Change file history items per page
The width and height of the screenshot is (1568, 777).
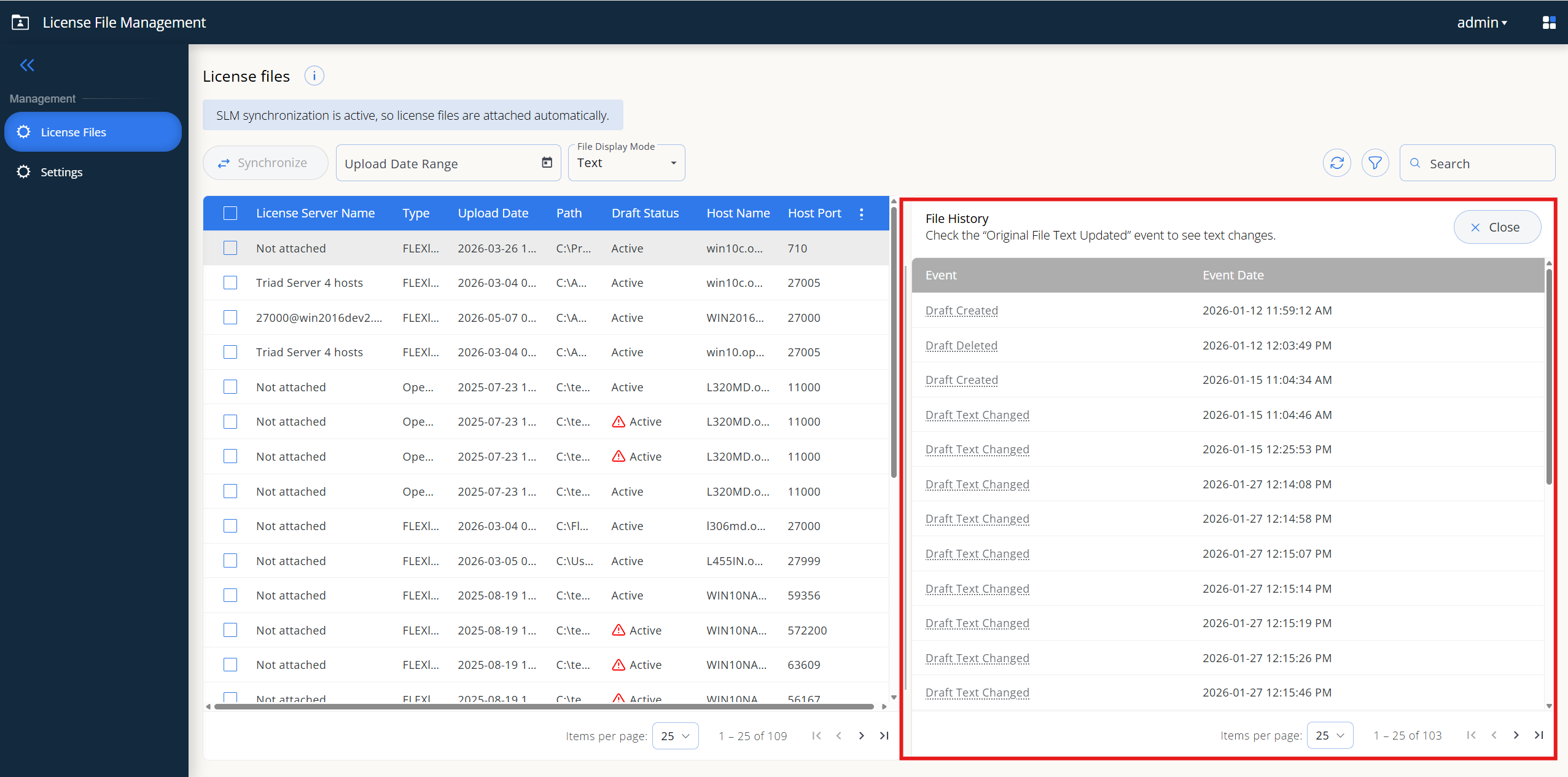click(1330, 735)
